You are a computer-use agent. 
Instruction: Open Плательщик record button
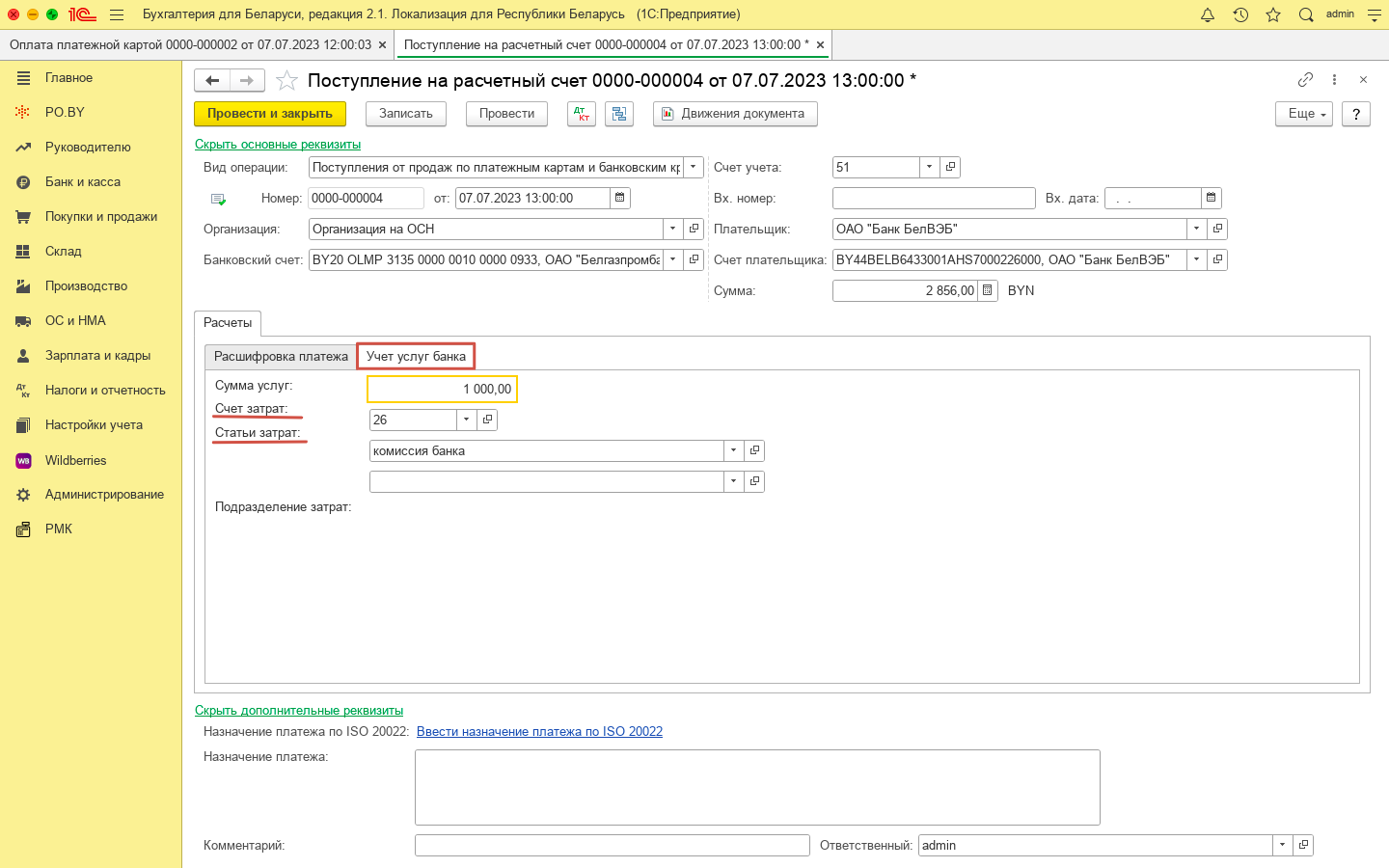click(x=1217, y=229)
